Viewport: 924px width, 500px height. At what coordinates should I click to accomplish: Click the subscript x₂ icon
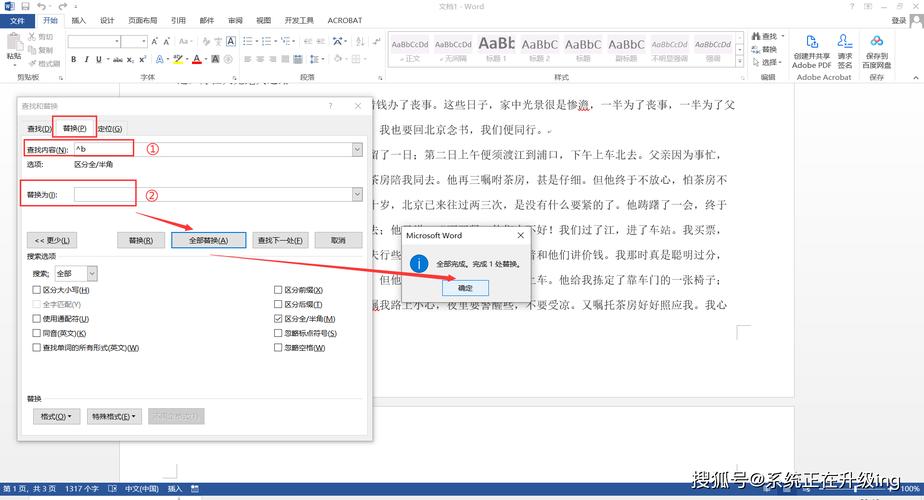point(130,59)
